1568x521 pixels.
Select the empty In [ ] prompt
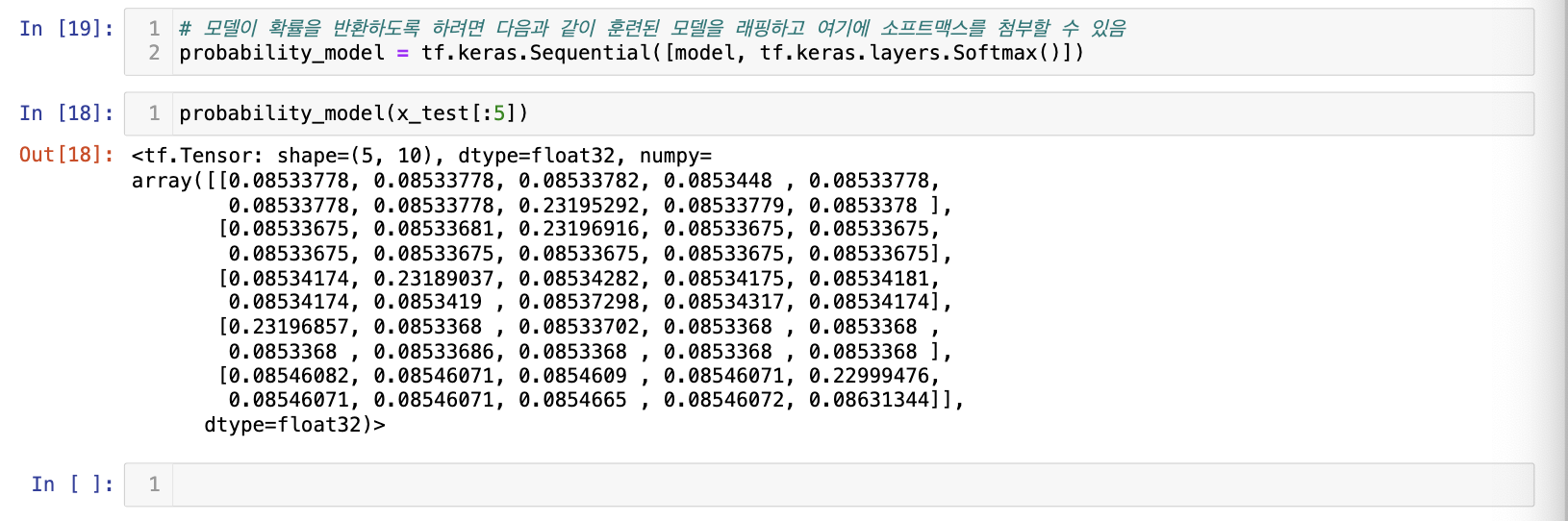[72, 484]
